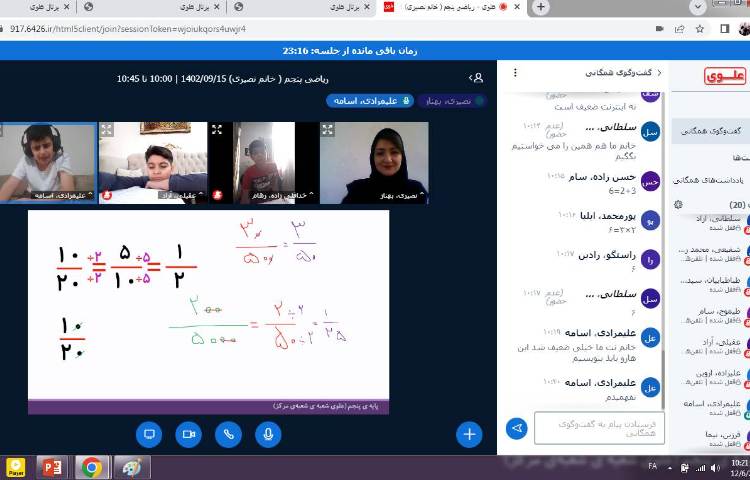Viewport: 750px width, 480px height.
Task: Click the share page icon in address bar
Action: pos(679,29)
